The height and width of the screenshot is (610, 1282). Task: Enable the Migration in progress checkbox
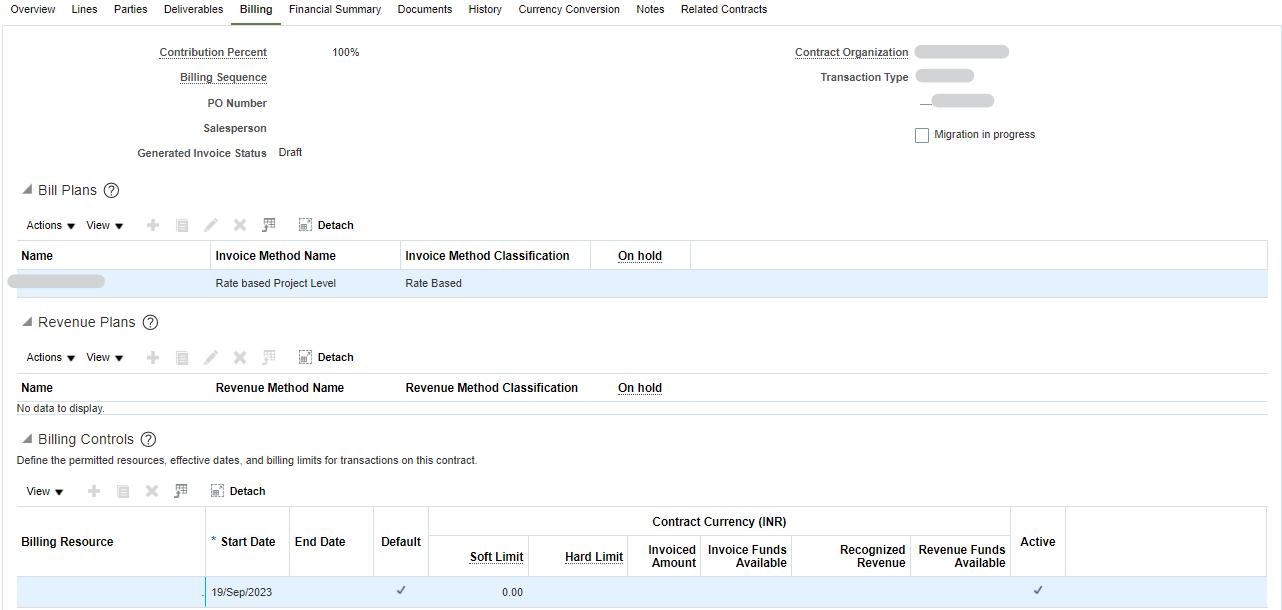pyautogui.click(x=921, y=134)
